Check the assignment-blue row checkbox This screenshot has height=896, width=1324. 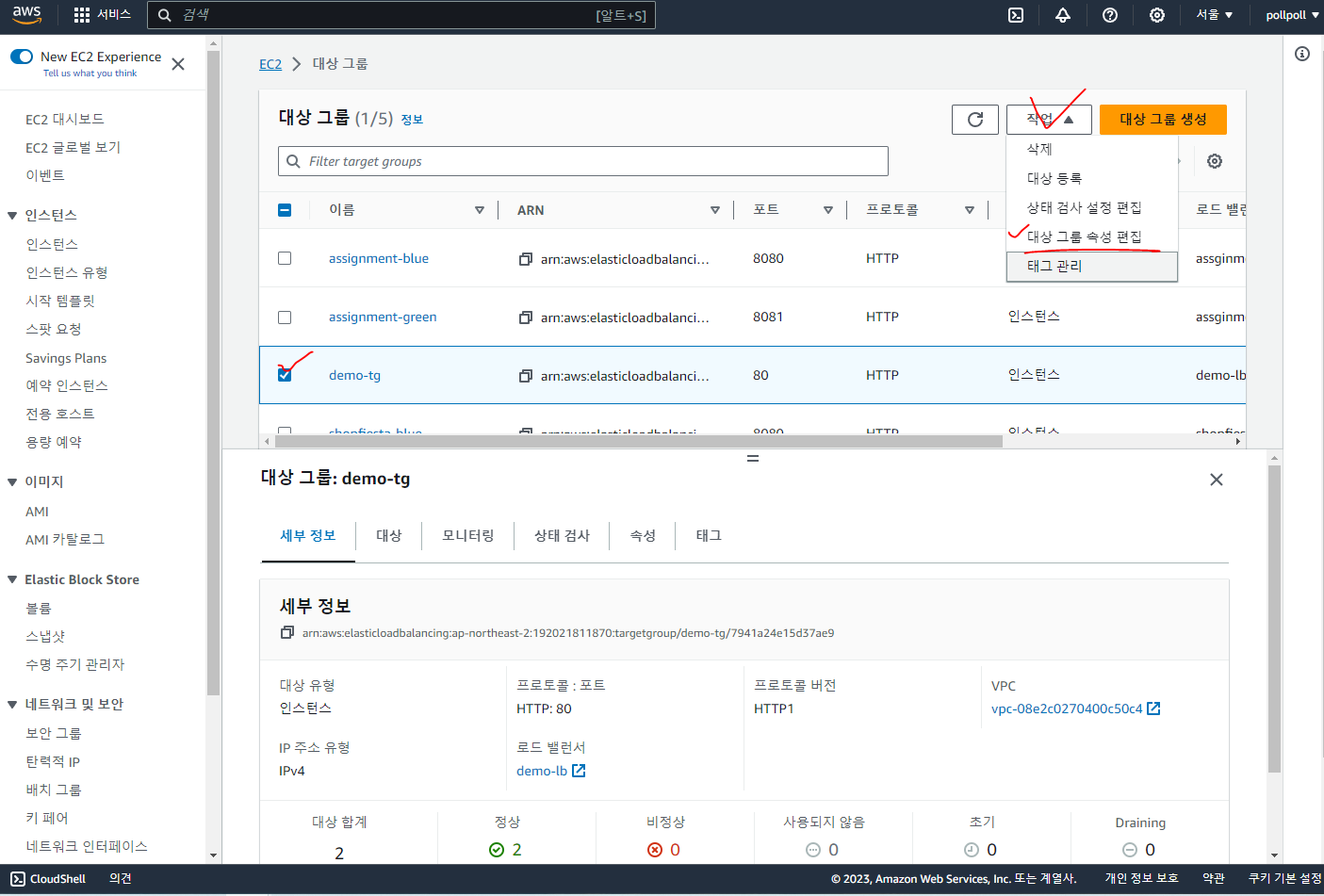tap(285, 258)
